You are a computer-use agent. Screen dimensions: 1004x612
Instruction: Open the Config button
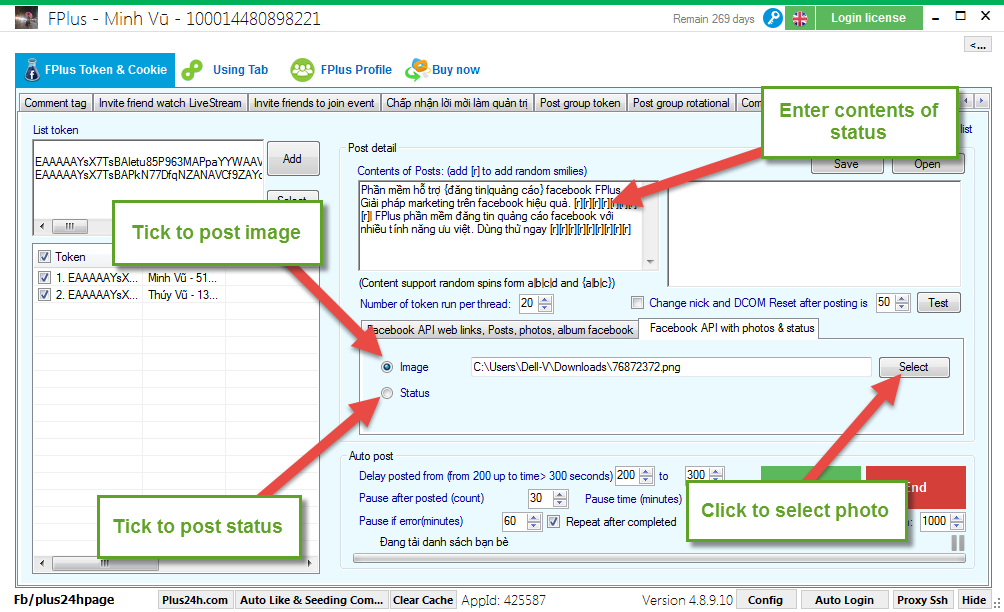[x=765, y=600]
